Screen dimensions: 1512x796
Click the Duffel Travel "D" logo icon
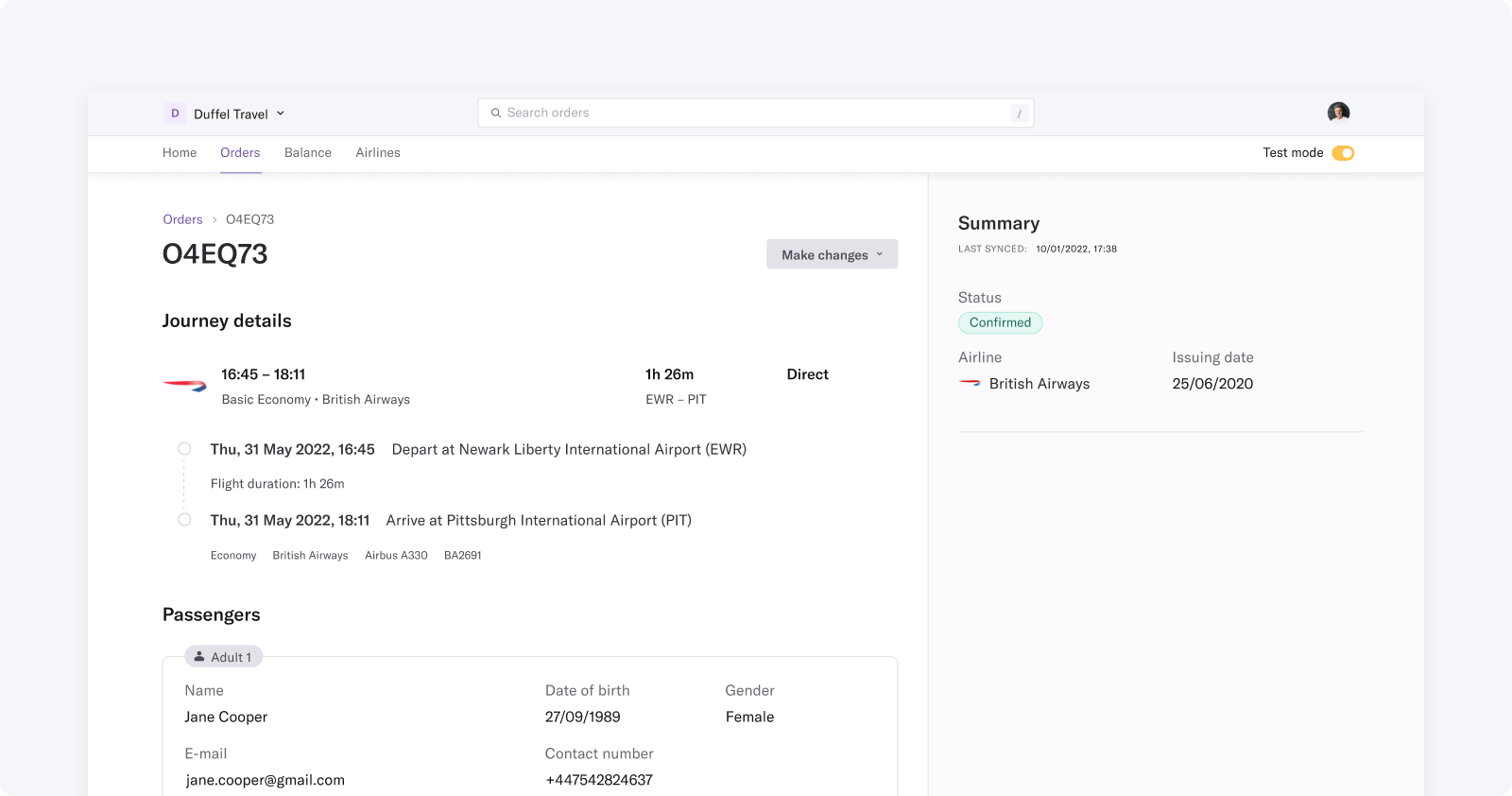pos(175,113)
